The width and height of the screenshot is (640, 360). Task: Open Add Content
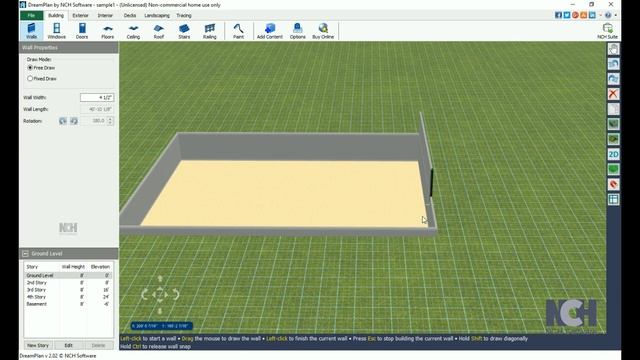pyautogui.click(x=269, y=31)
